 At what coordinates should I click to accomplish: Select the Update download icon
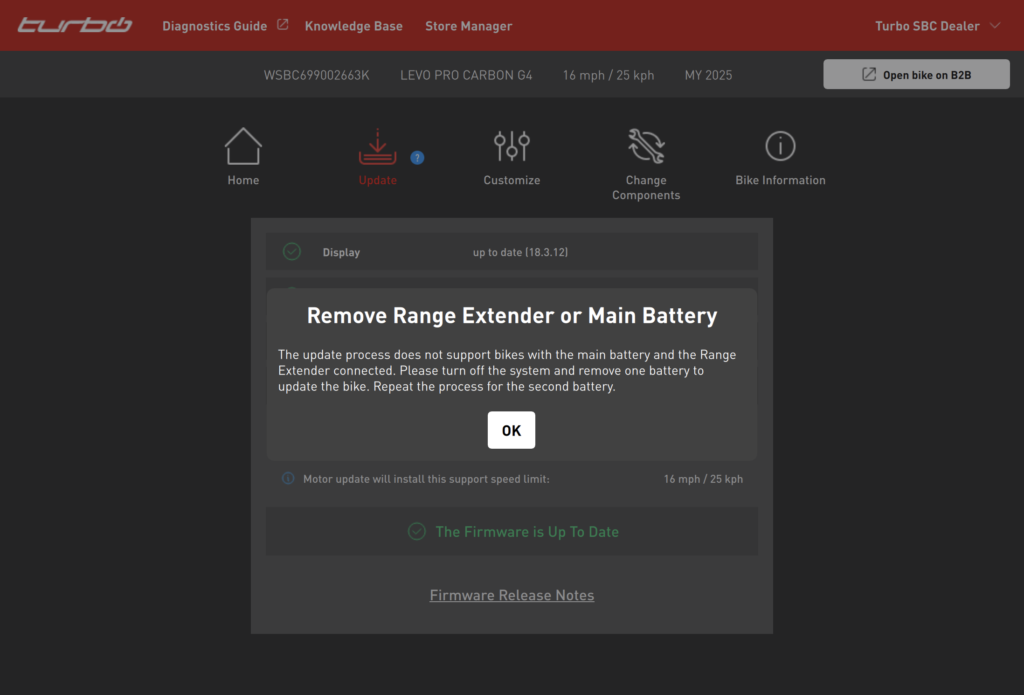(x=377, y=147)
